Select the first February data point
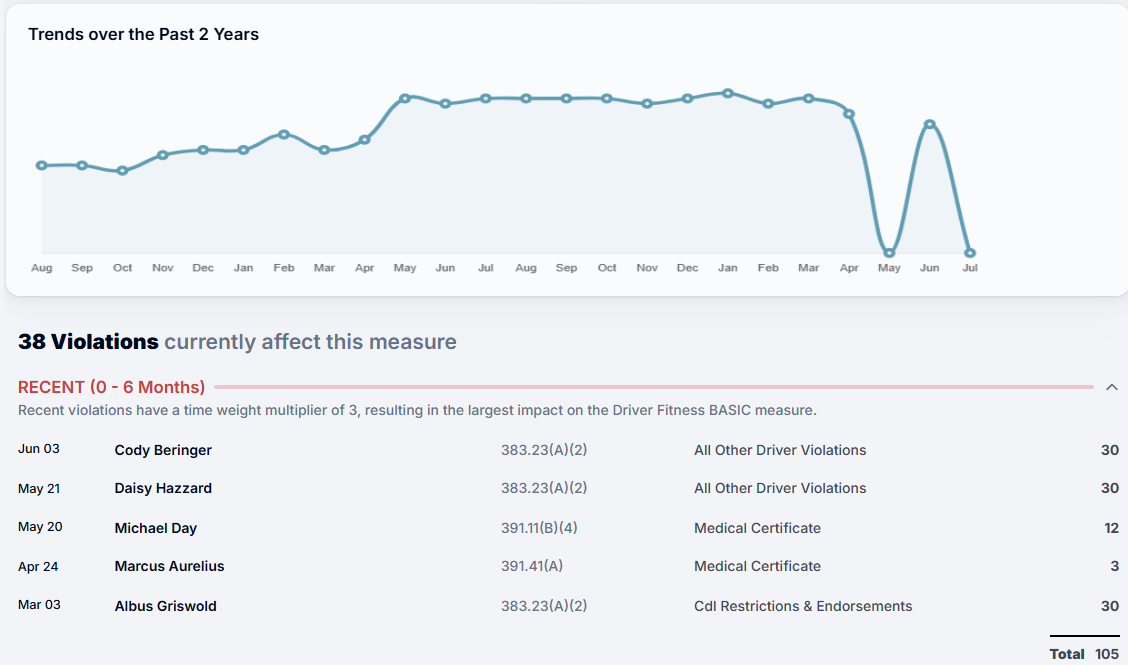The width and height of the screenshot is (1128, 665). pos(284,134)
